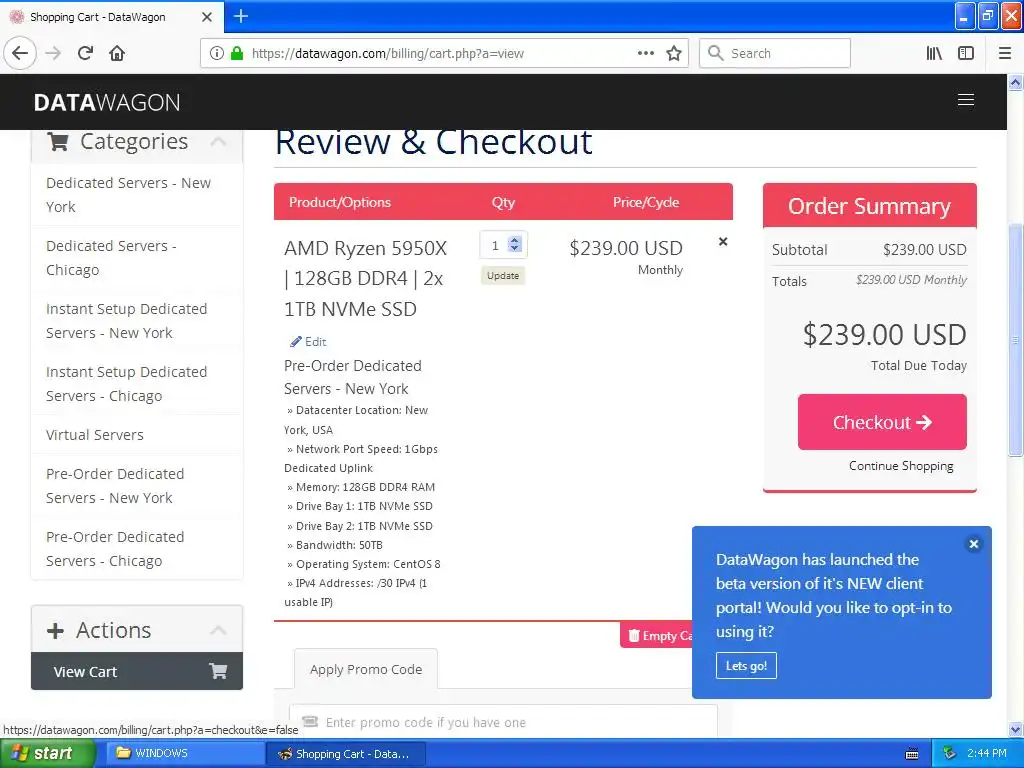1024x768 pixels.
Task: Click the Bandwidth: 50TB line
Action: click(x=335, y=545)
